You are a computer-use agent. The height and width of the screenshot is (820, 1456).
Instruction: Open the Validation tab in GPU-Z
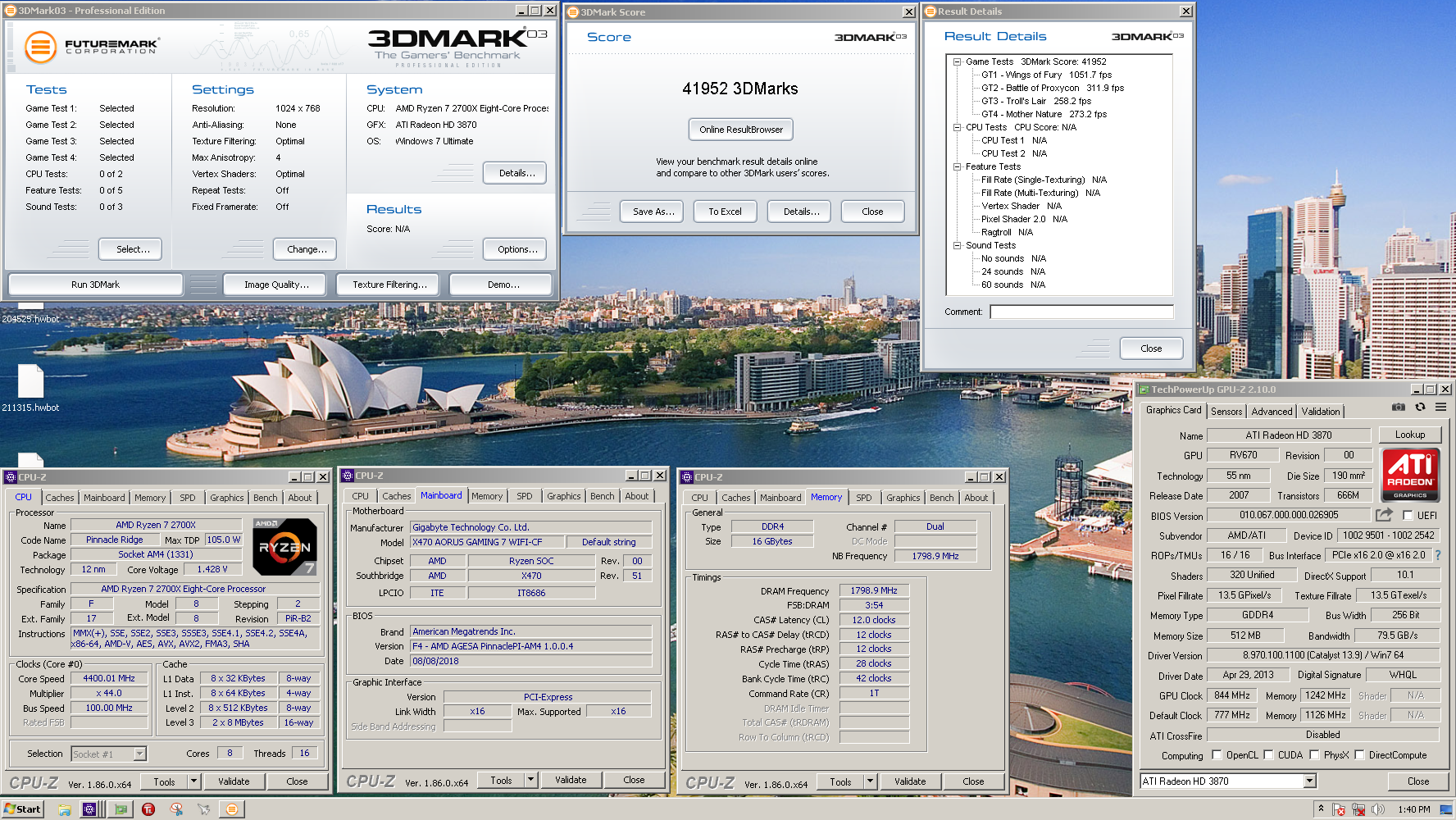click(1321, 412)
